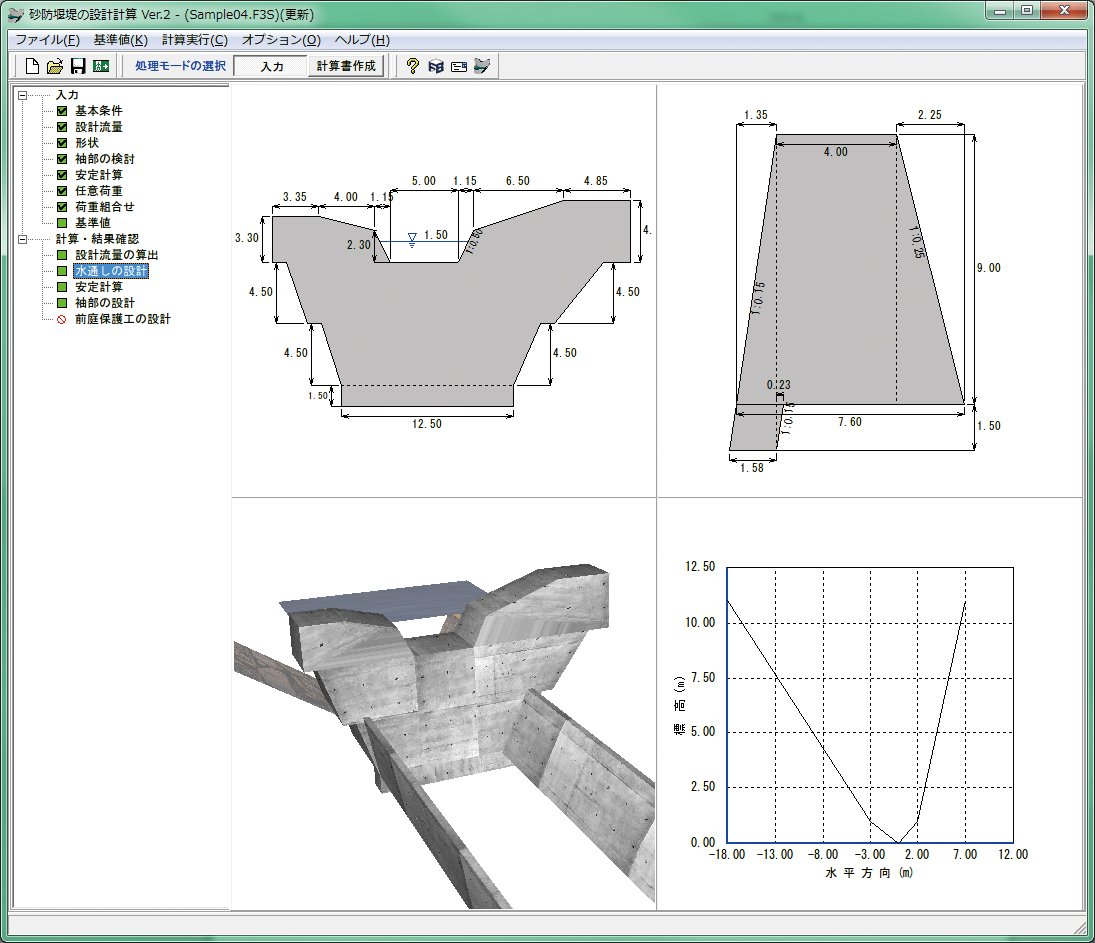
Task: Open a file with the folder icon
Action: [54, 66]
